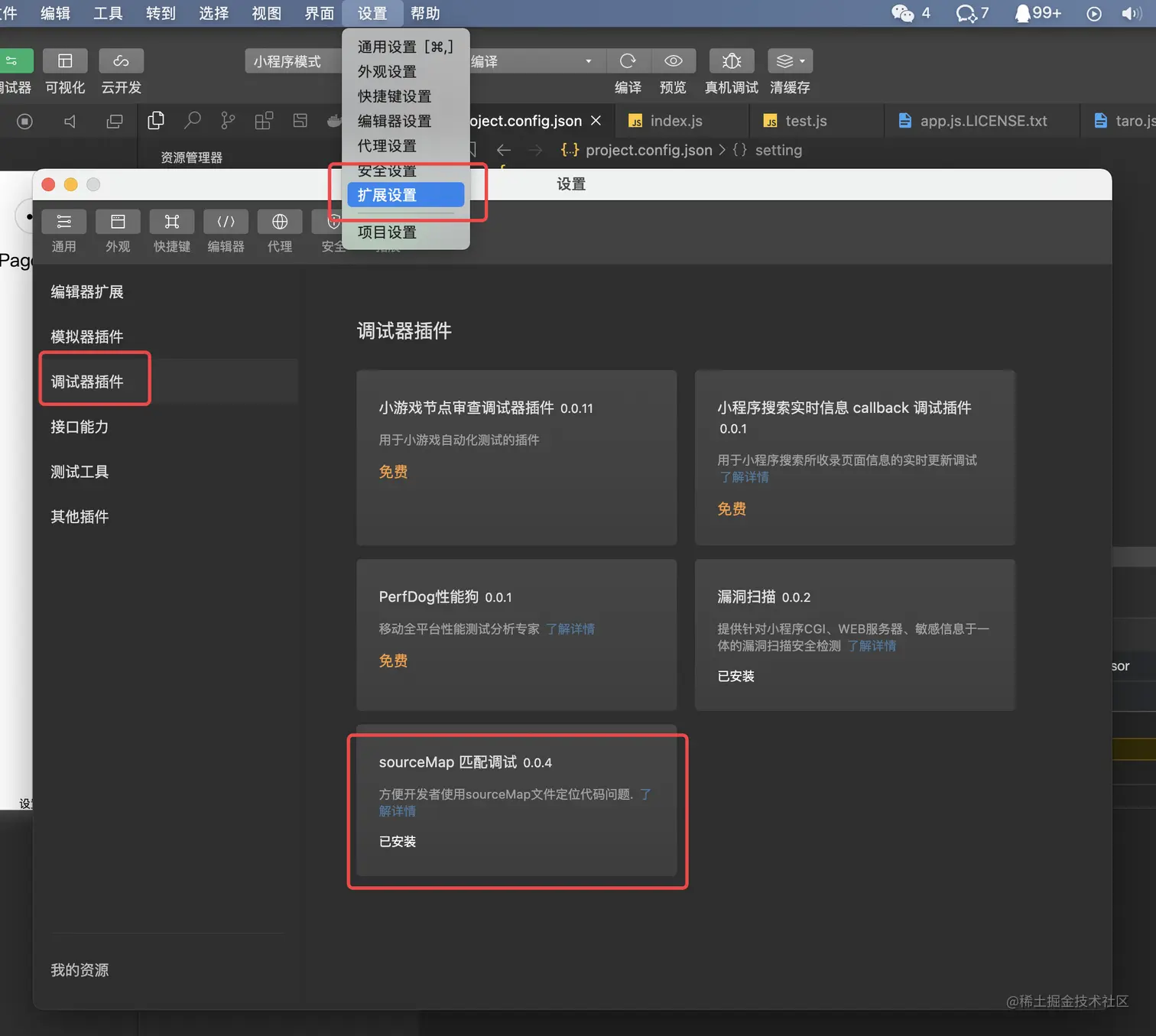Viewport: 1156px width, 1036px height.
Task: Select the highlighted 扩展设置 menu entry
Action: point(406,195)
